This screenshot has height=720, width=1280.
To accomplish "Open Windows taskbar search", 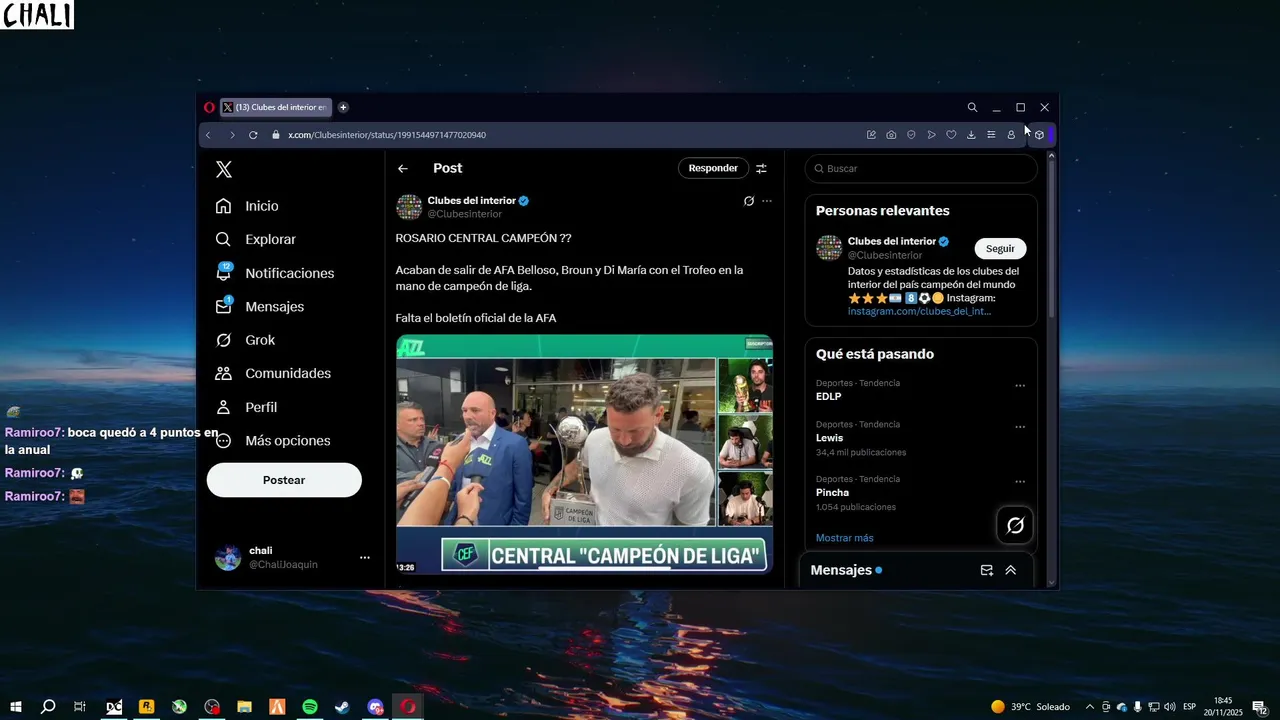I will pyautogui.click(x=47, y=707).
